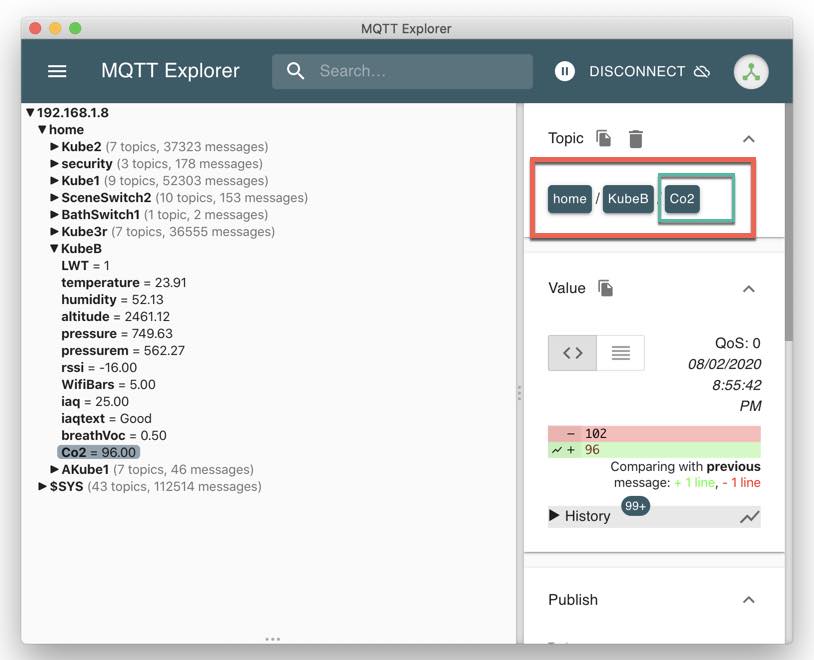Select the Co2 topic chip

682,199
